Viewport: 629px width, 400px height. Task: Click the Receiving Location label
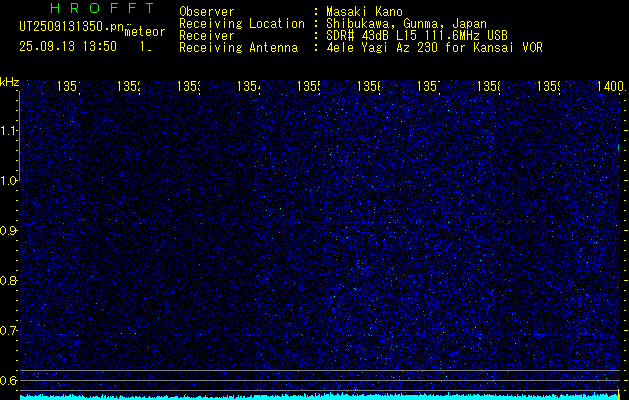(242, 24)
